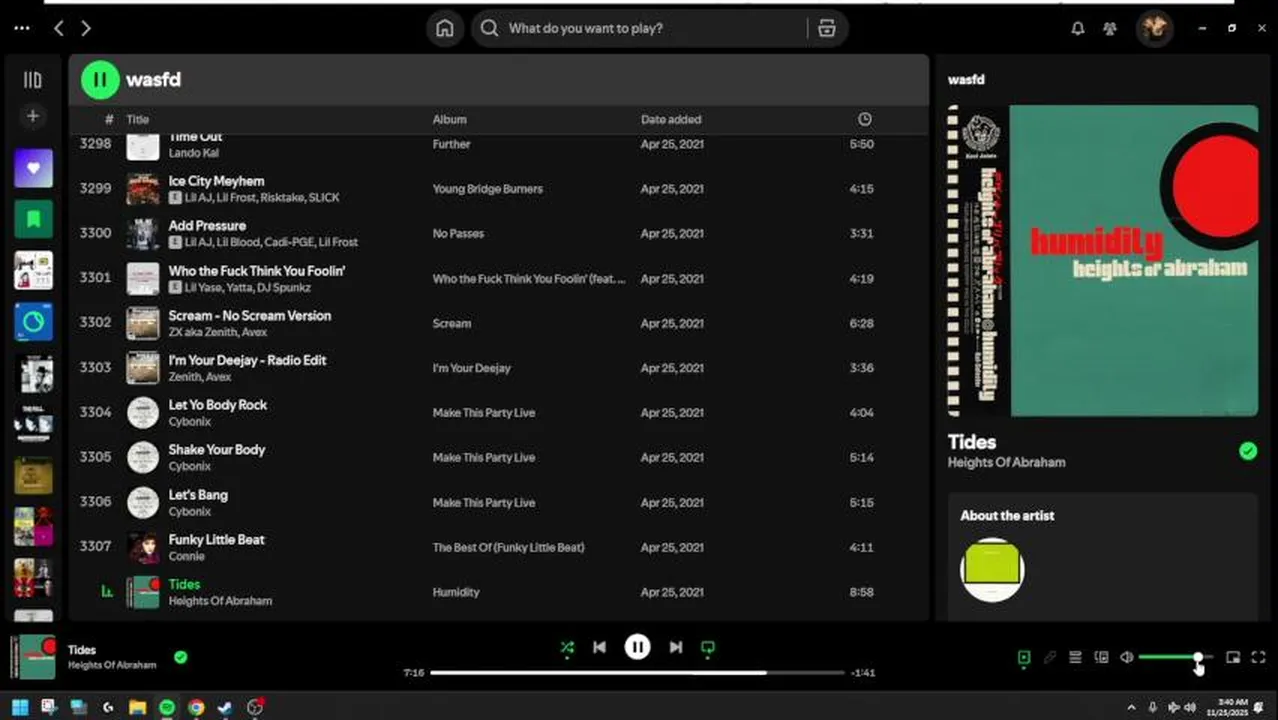Open the Windows Start menu
The width and height of the screenshot is (1278, 720).
[x=20, y=707]
